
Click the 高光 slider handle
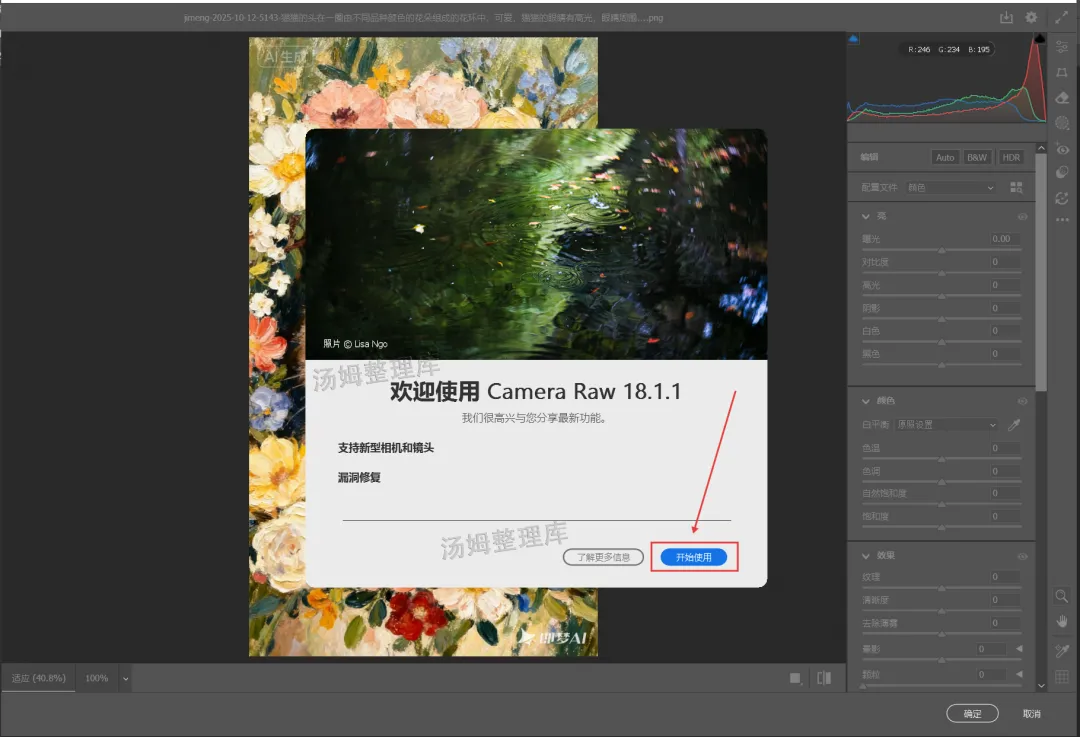[942, 296]
